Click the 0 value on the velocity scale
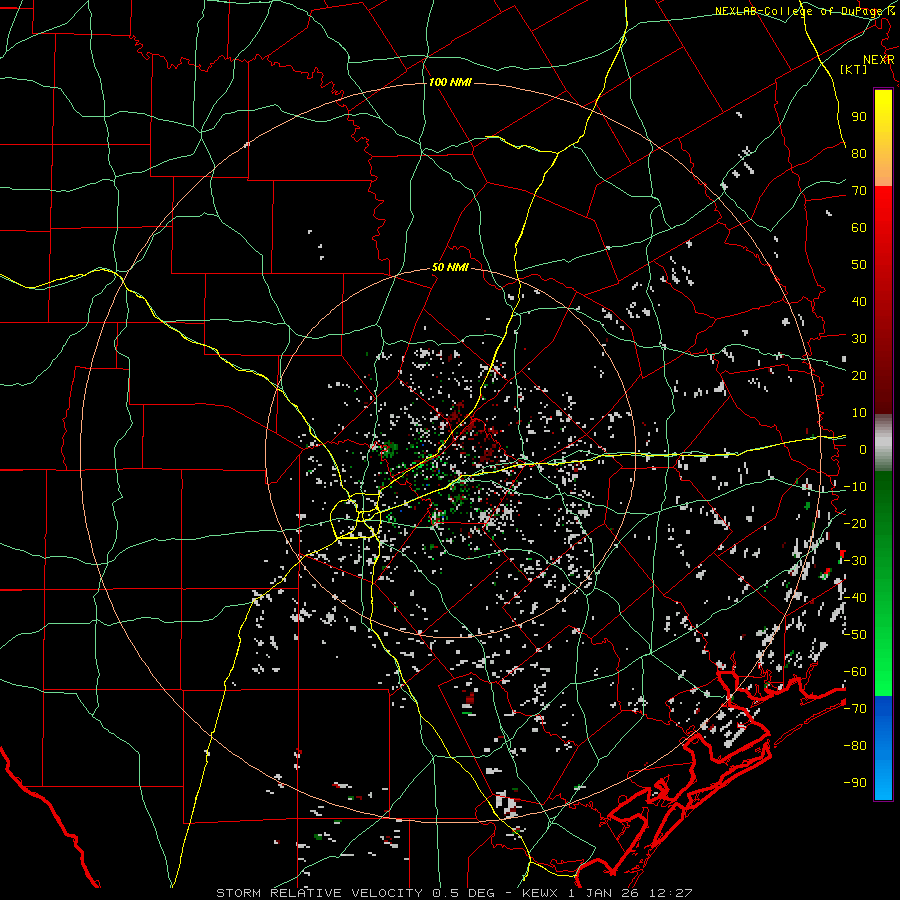 tap(863, 449)
